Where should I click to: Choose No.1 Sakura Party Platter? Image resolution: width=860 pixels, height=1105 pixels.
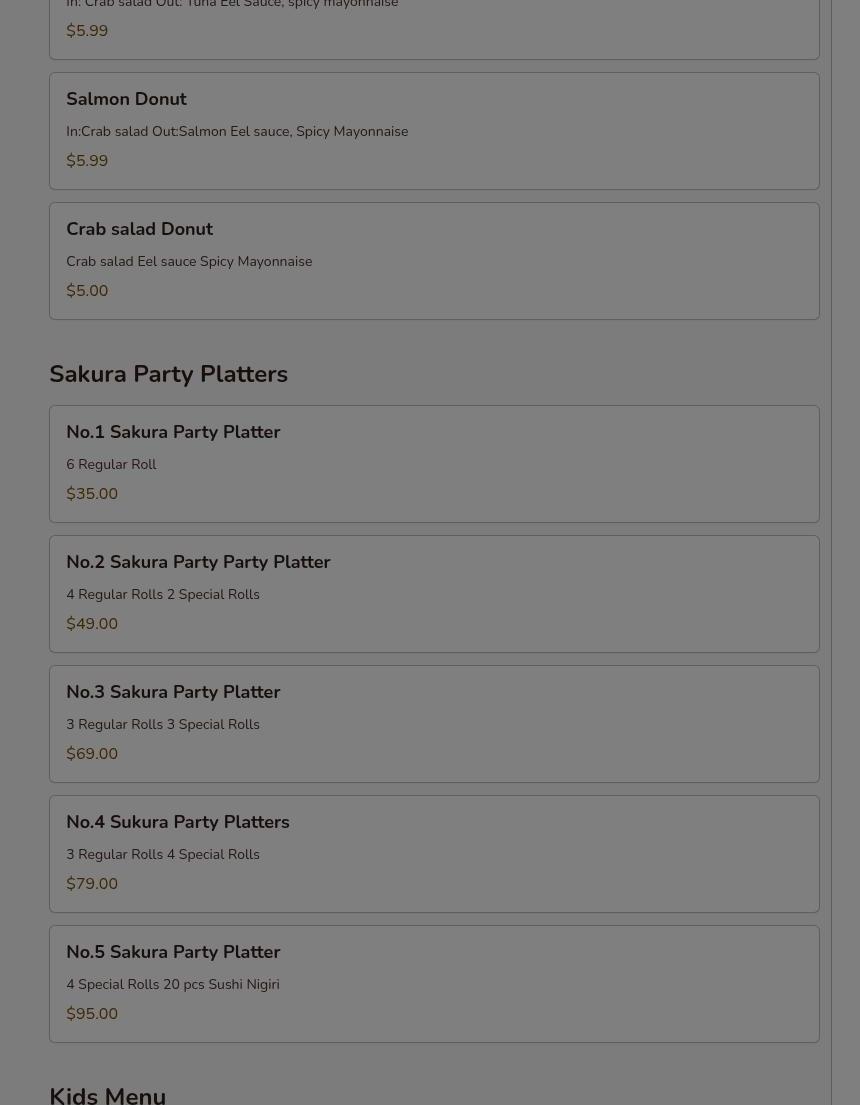pos(434,464)
